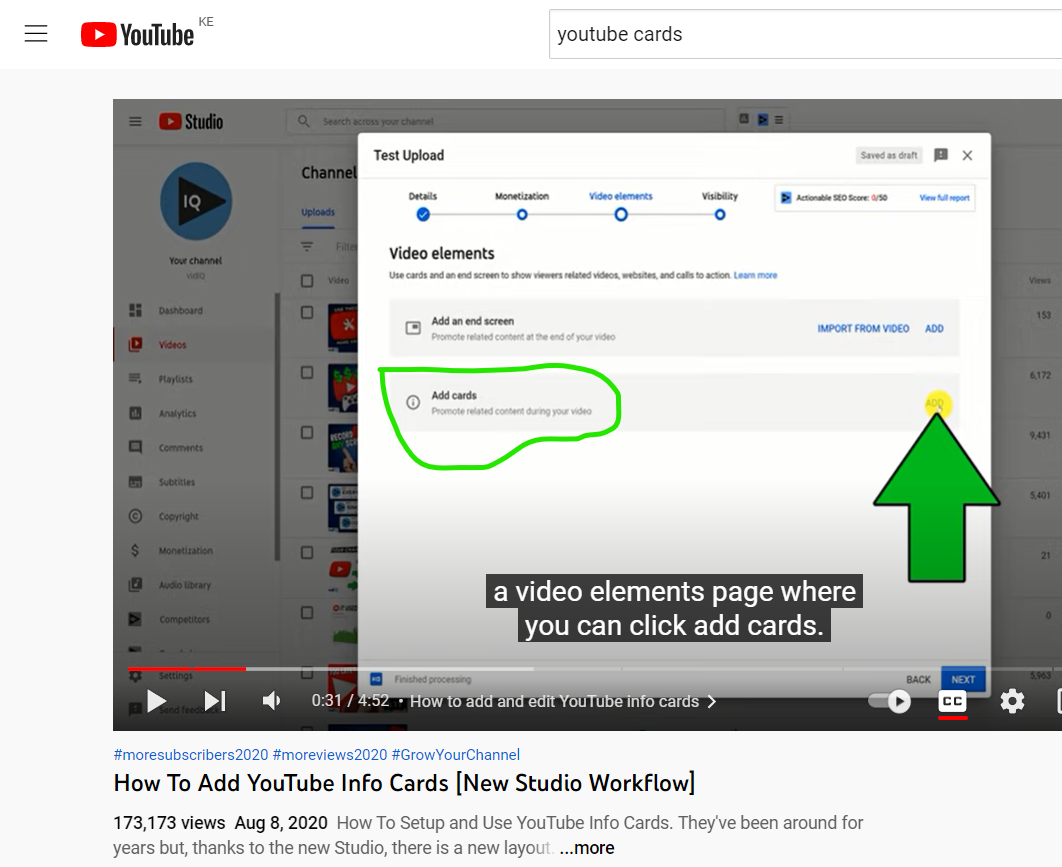This screenshot has height=867, width=1062.
Task: Open the player settings gear
Action: pos(1012,701)
